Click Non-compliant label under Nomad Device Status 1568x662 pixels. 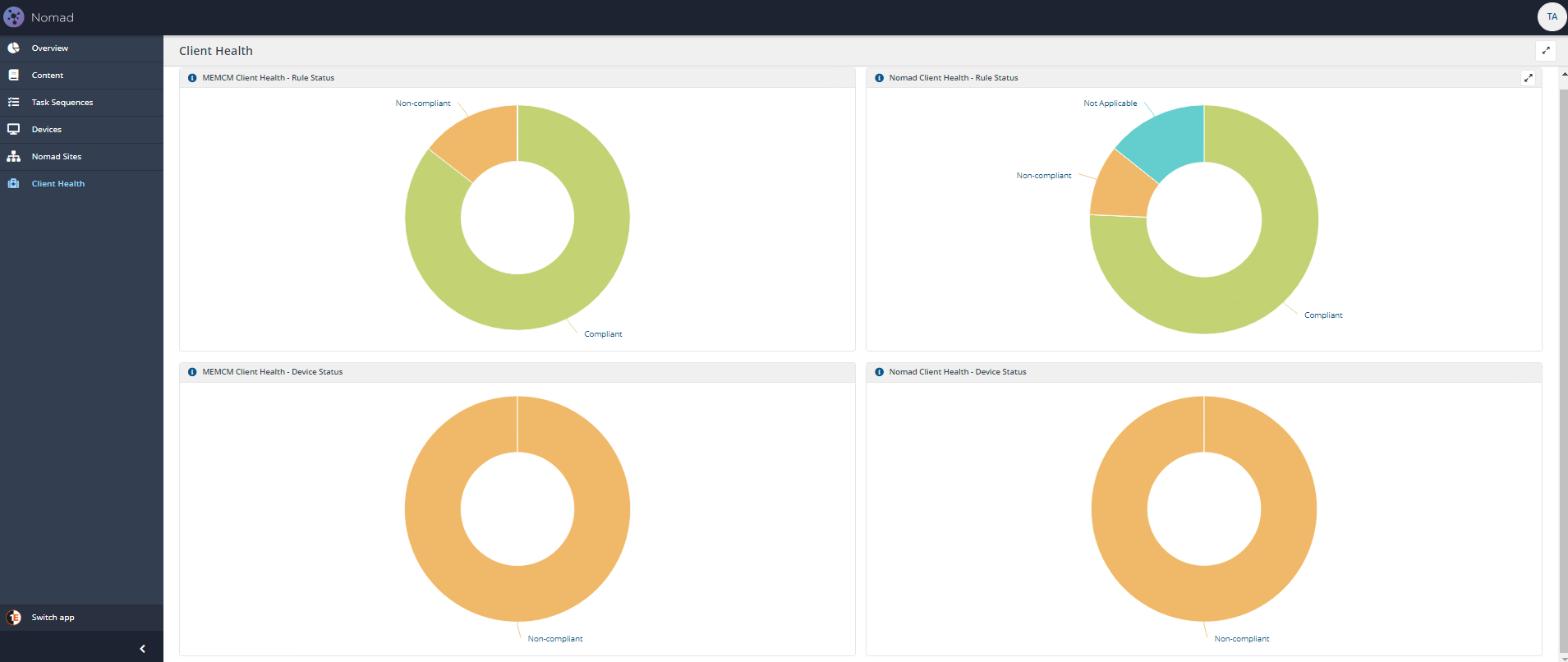(x=1242, y=639)
